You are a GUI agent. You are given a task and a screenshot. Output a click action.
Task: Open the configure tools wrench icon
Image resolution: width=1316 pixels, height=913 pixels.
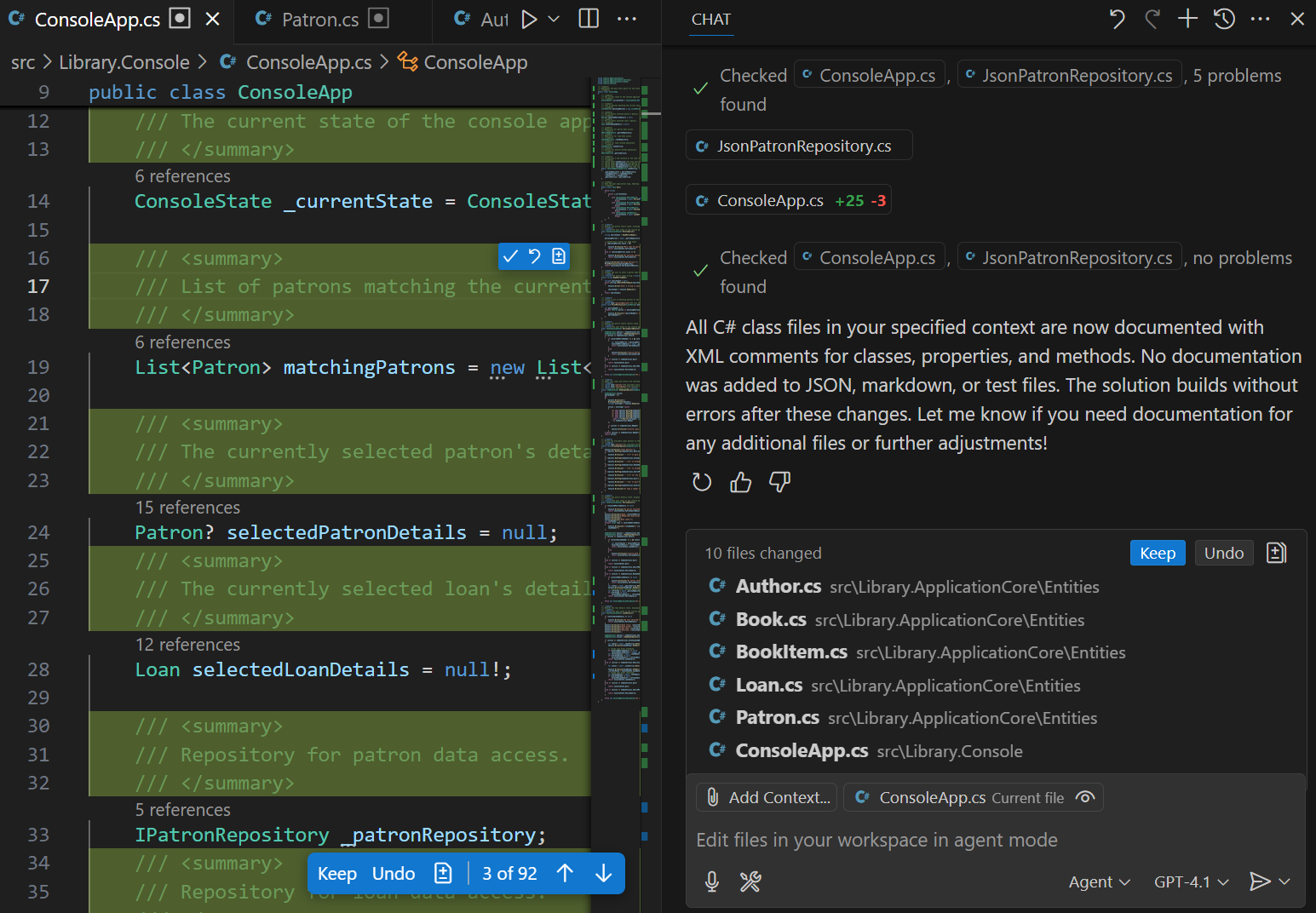point(750,881)
